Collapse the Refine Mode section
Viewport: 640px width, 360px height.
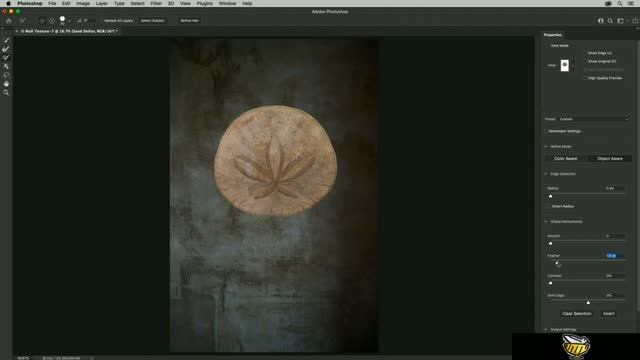click(546, 147)
